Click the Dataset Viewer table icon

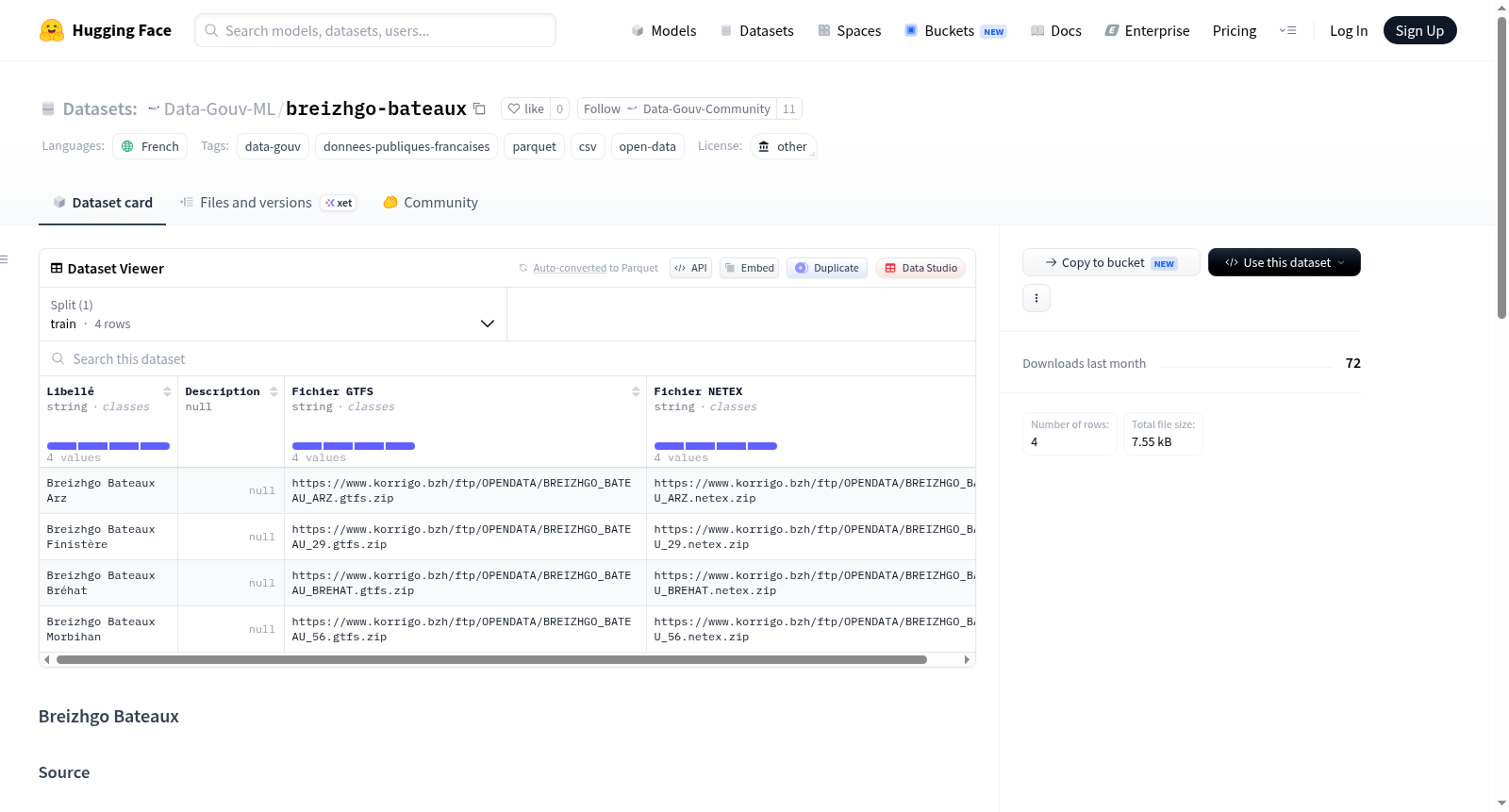tap(57, 268)
